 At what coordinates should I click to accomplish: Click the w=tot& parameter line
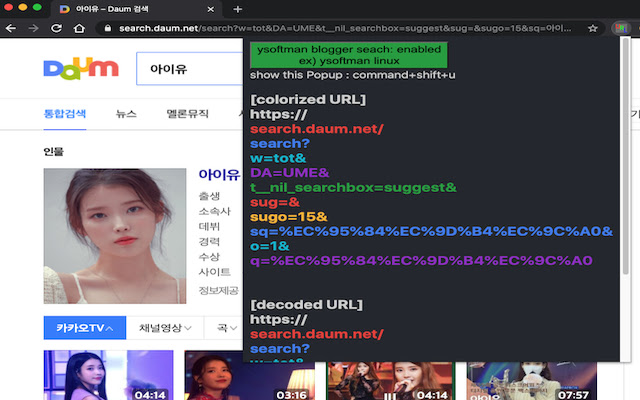(278, 158)
